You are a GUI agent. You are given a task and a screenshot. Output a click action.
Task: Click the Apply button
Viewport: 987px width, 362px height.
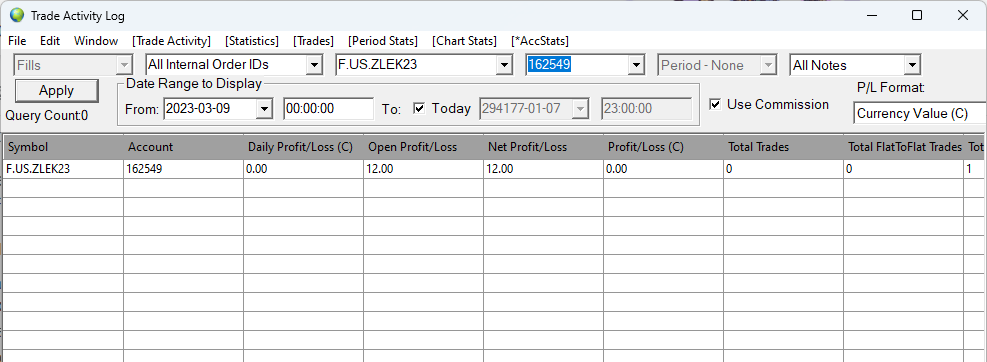tap(57, 91)
